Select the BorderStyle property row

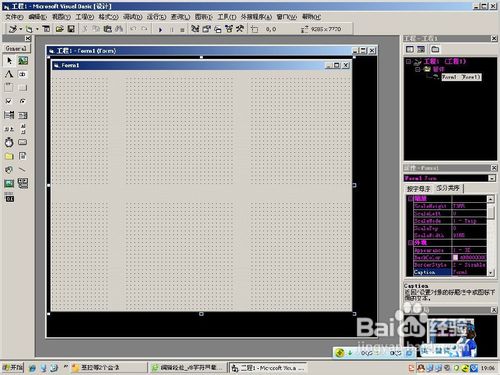pyautogui.click(x=450, y=265)
